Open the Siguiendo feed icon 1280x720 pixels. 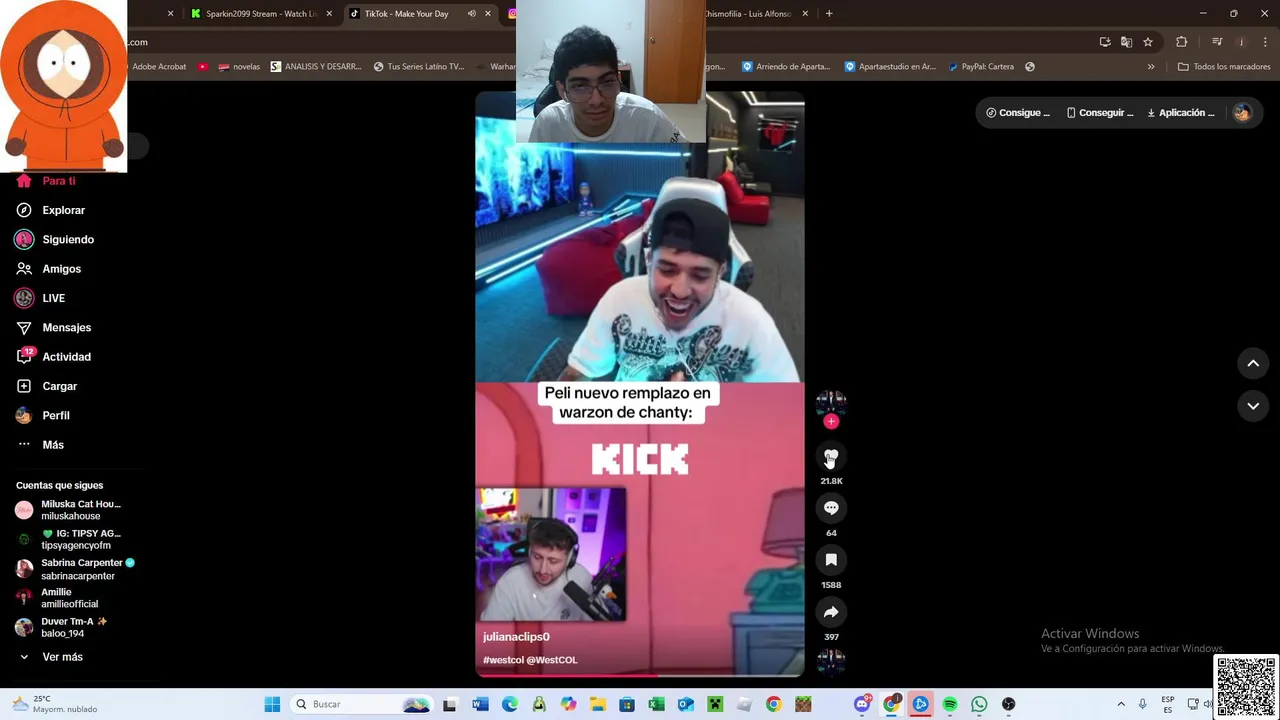pos(24,239)
